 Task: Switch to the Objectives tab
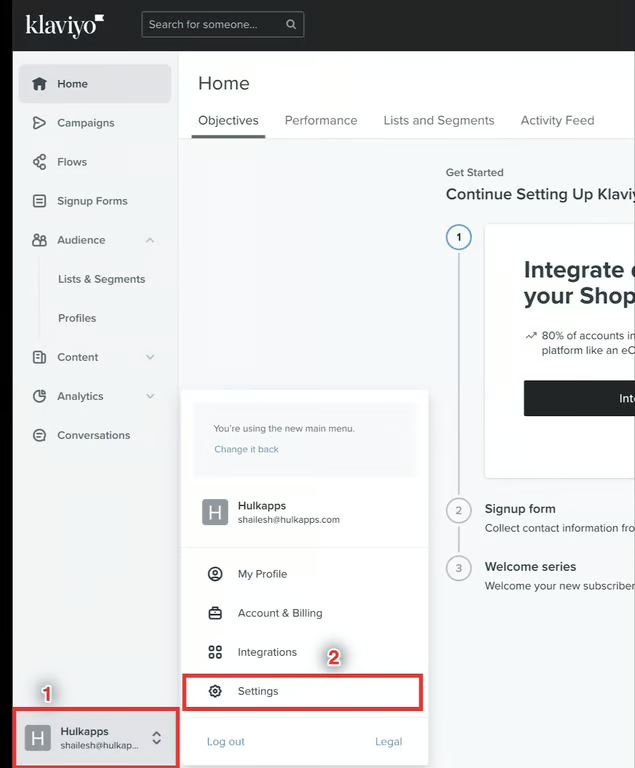pos(228,120)
